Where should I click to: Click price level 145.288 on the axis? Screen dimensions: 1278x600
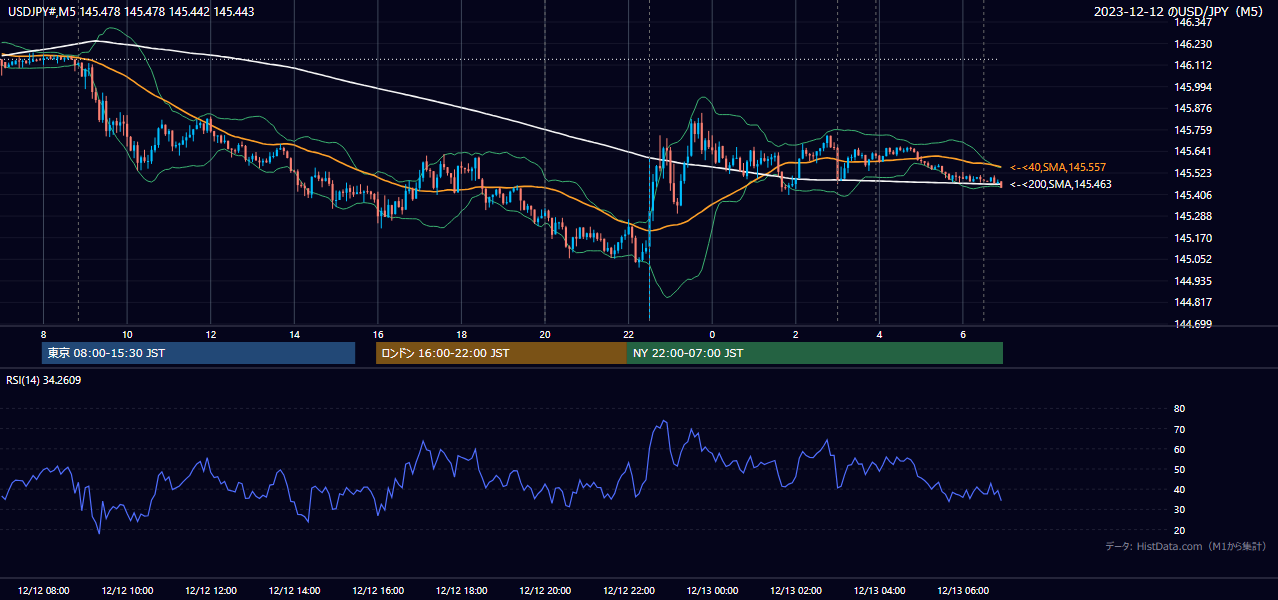click(x=1194, y=216)
